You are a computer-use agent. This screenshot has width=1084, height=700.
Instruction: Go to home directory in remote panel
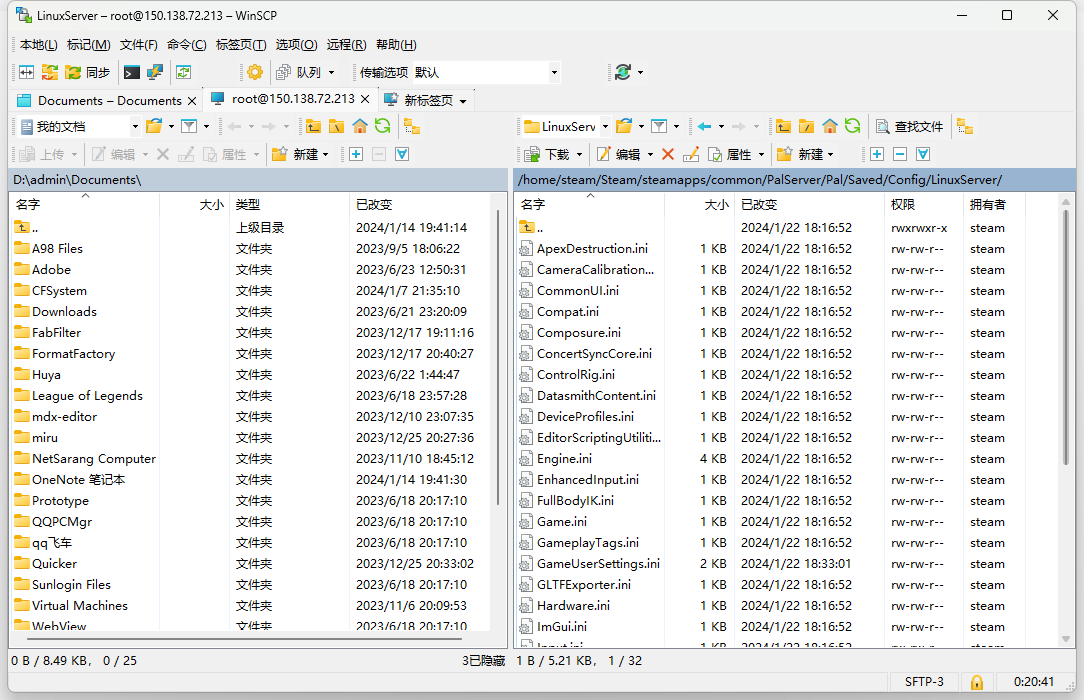(x=830, y=126)
